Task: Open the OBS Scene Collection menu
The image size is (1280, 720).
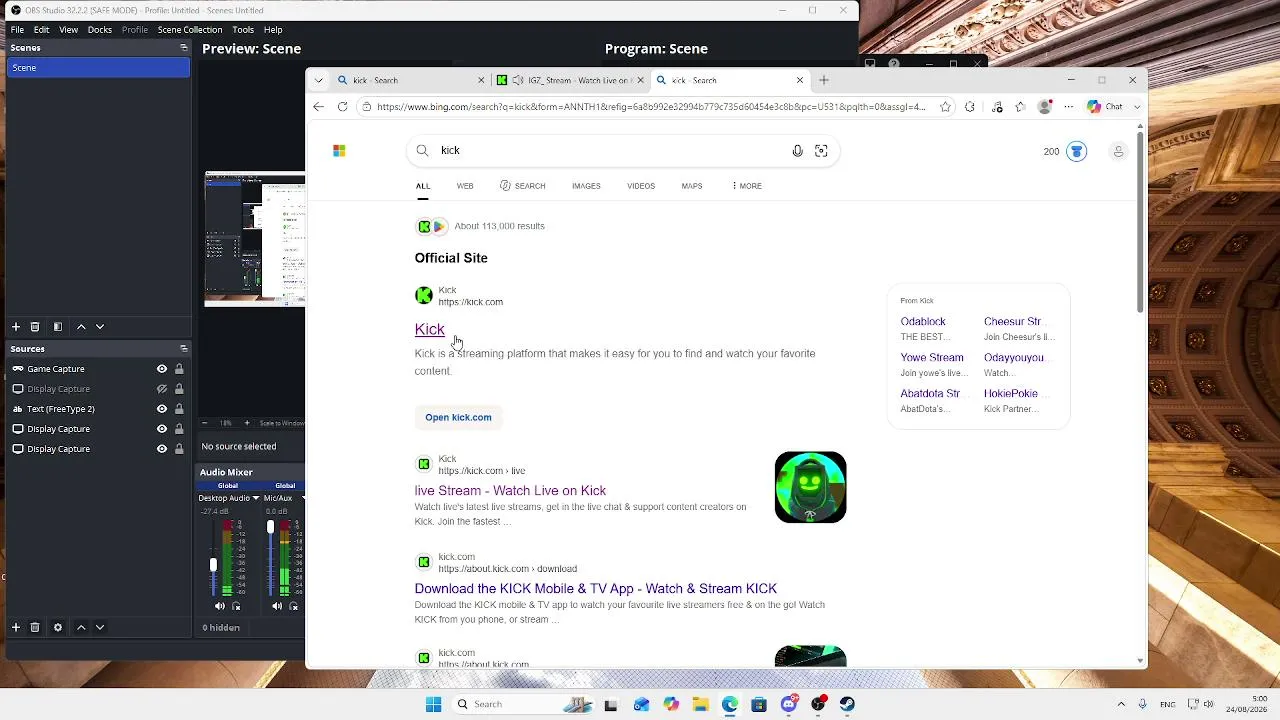Action: [x=190, y=30]
